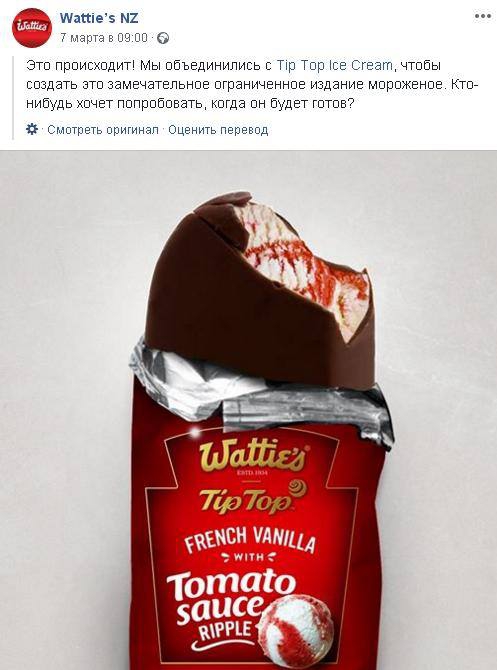Image resolution: width=497 pixels, height=670 pixels.
Task: Click the Wattie's red round profile avatar
Action: 32,28
